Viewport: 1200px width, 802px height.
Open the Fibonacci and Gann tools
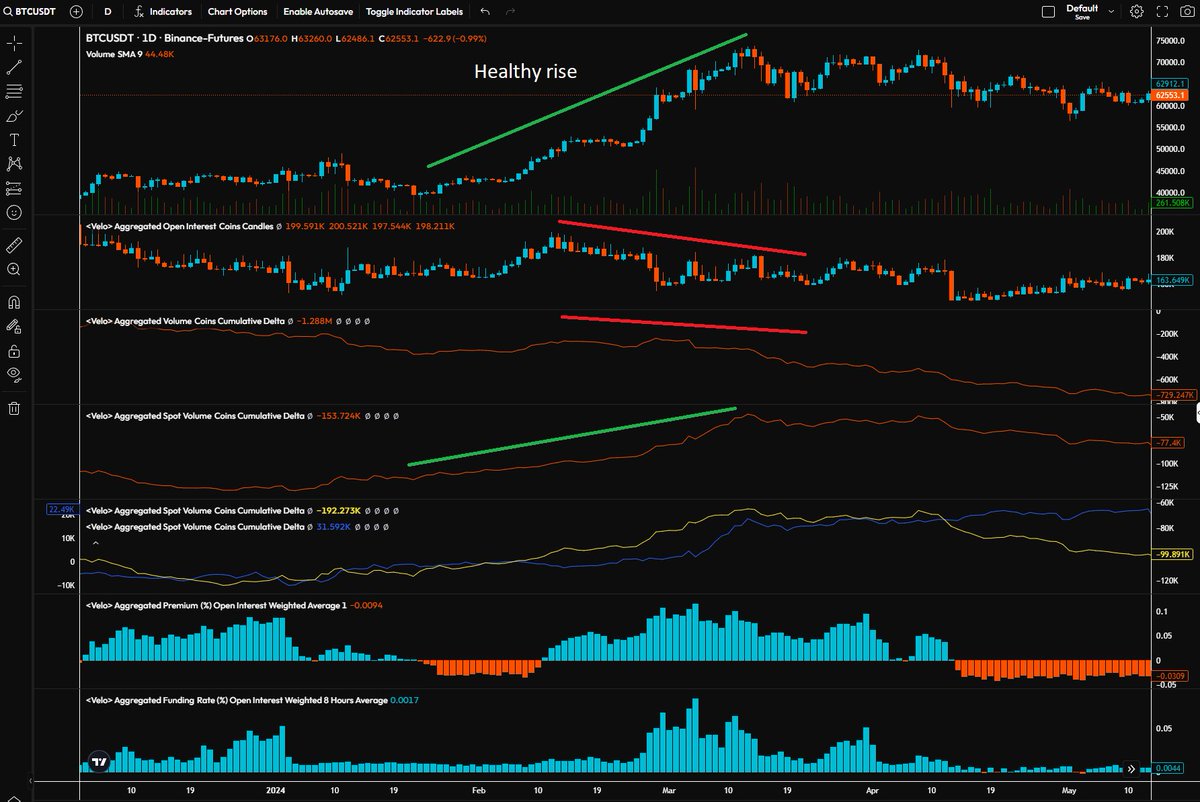coord(14,92)
